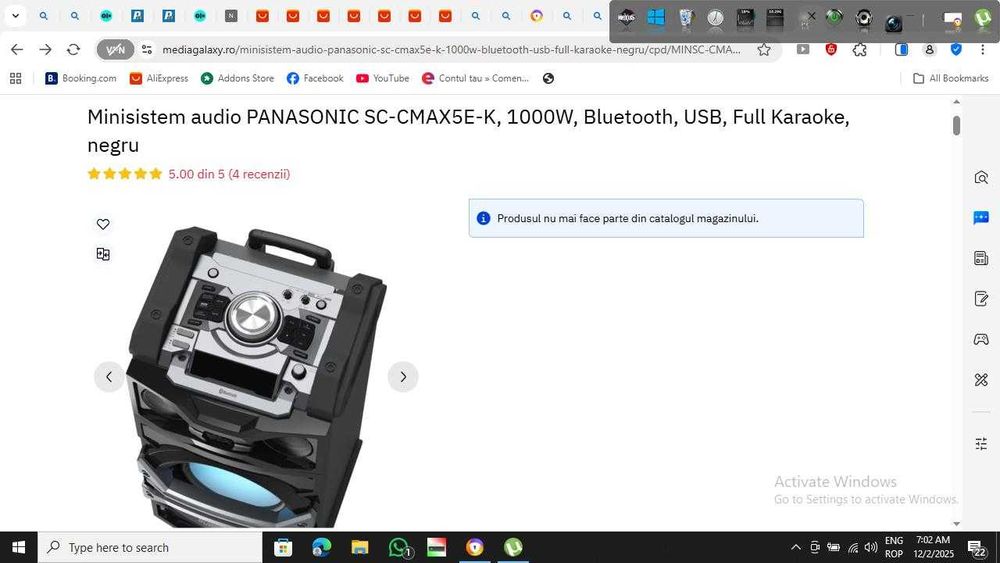
Task: Toggle the browser side panel icon
Action: 901,49
